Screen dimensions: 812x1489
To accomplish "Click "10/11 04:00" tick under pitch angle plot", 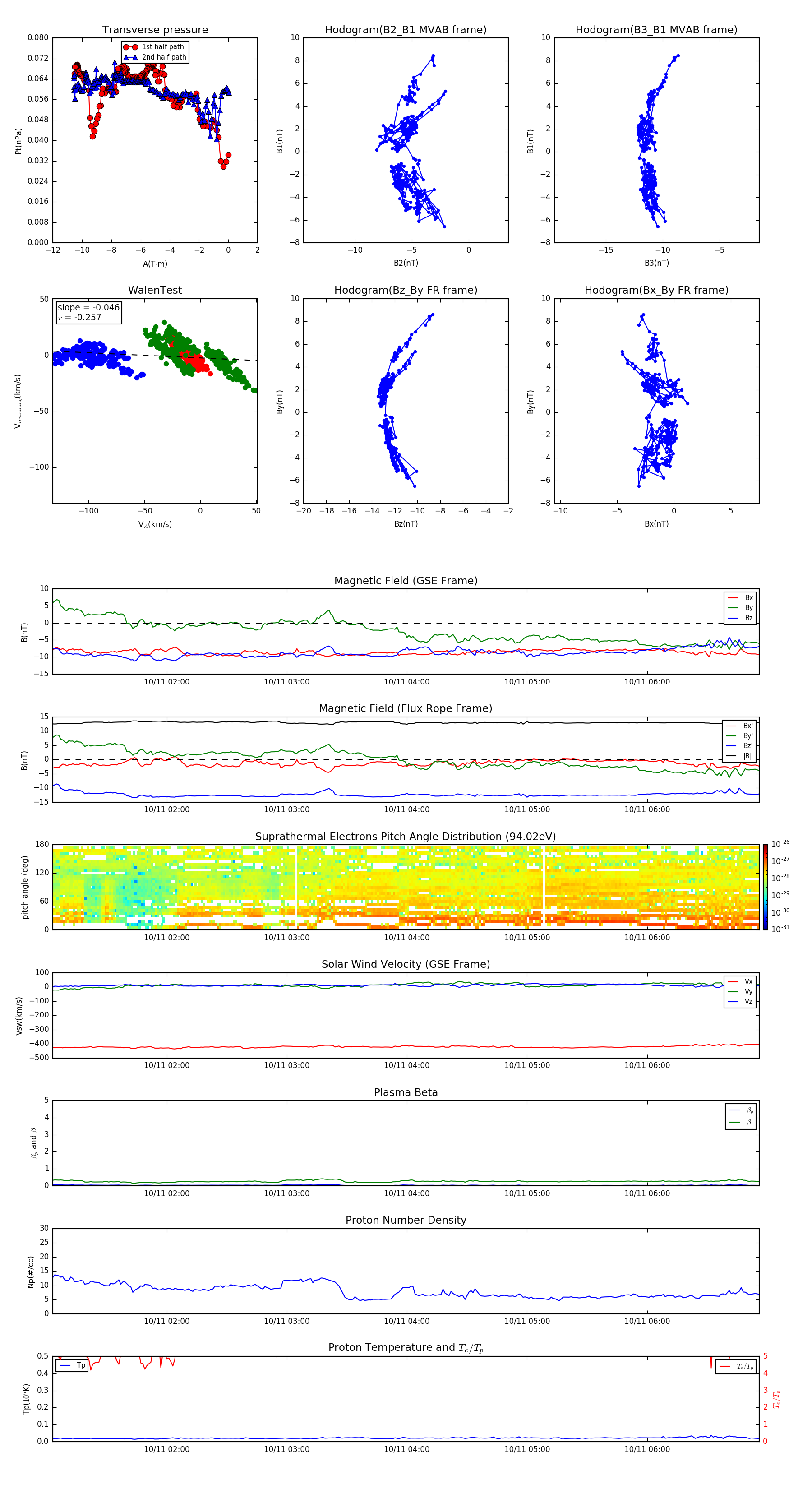I will pos(407,937).
